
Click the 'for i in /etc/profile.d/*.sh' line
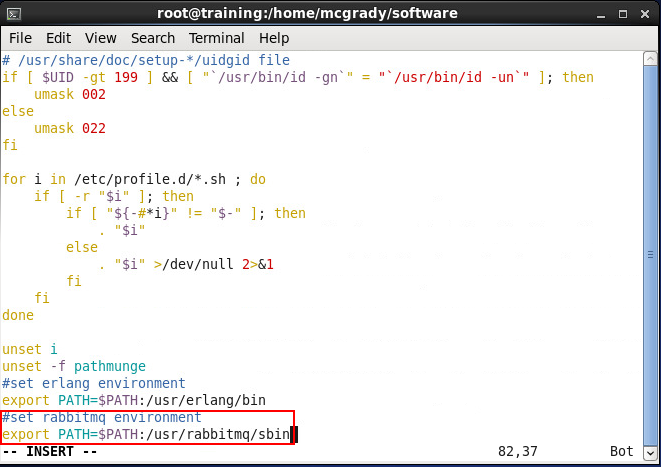click(134, 179)
